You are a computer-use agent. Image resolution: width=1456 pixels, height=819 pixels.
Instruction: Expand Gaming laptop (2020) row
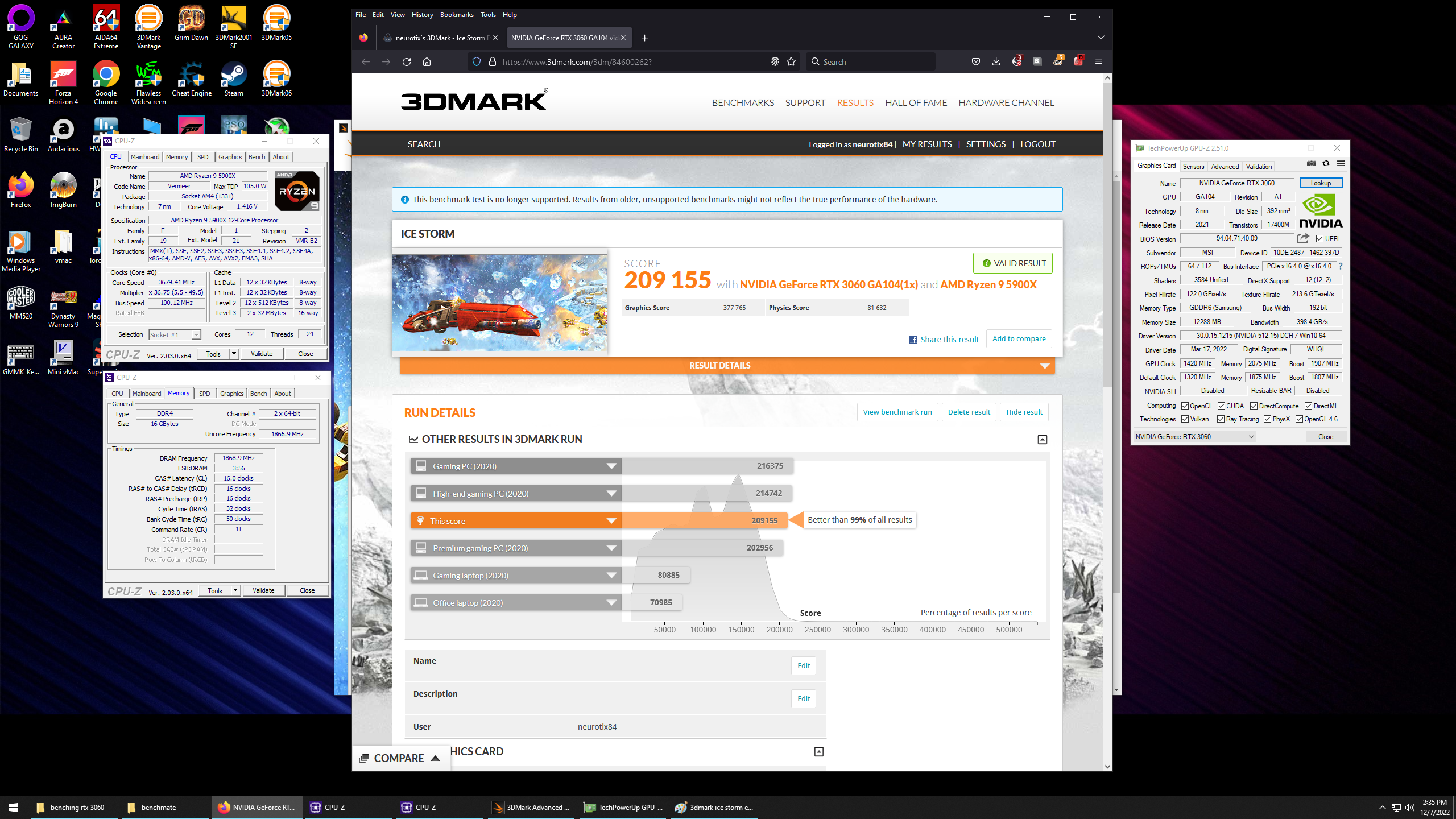click(611, 575)
